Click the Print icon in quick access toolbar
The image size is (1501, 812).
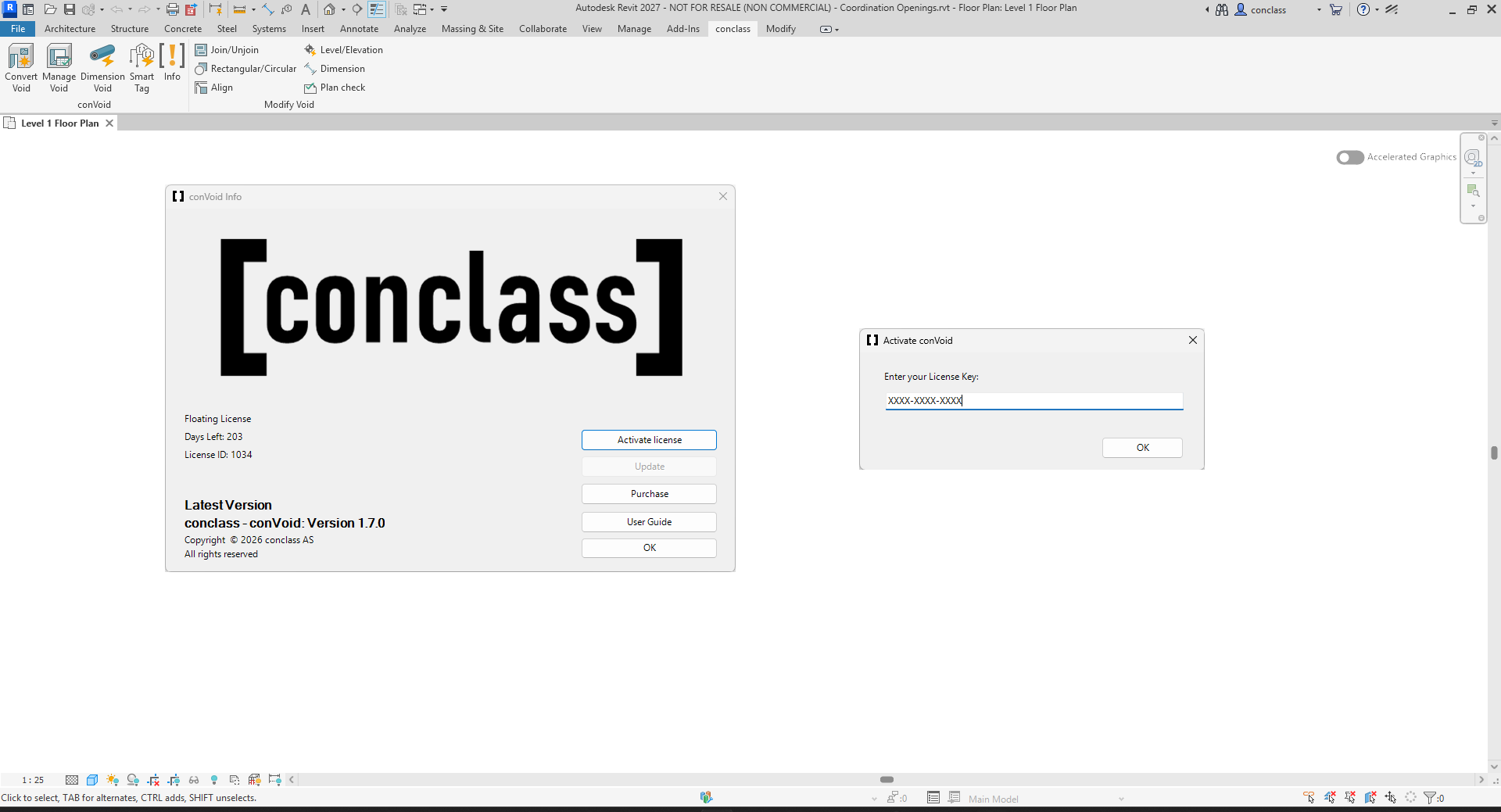pos(173,9)
